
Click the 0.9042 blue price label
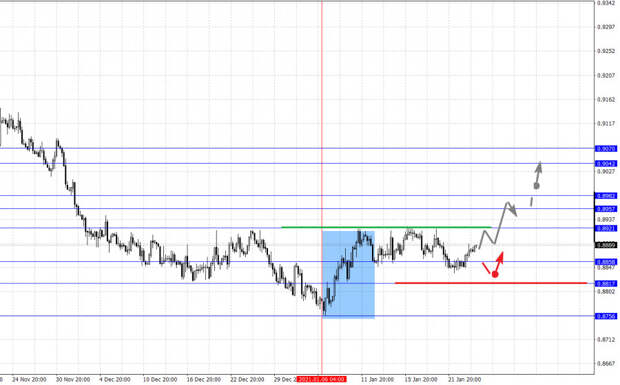click(606, 164)
